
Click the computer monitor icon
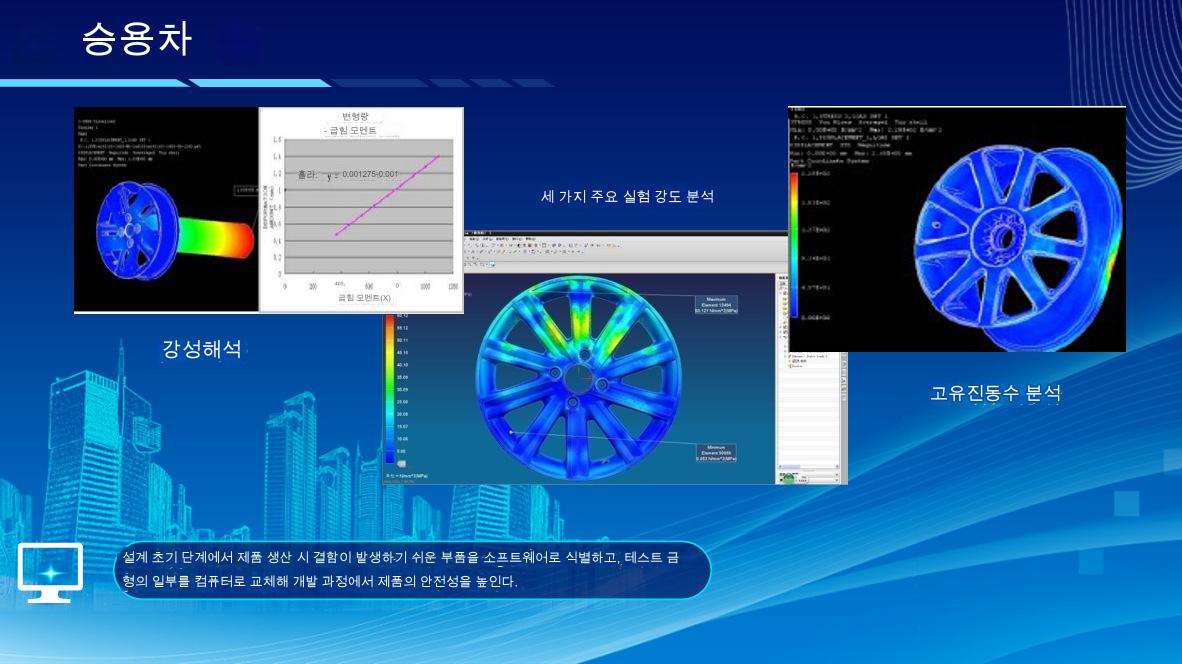pyautogui.click(x=50, y=573)
